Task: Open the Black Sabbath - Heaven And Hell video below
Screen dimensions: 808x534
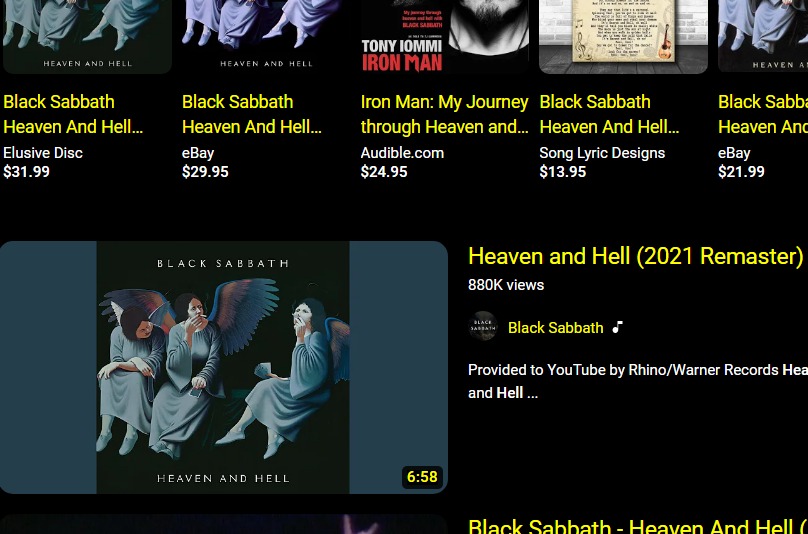Action: pyautogui.click(x=637, y=526)
